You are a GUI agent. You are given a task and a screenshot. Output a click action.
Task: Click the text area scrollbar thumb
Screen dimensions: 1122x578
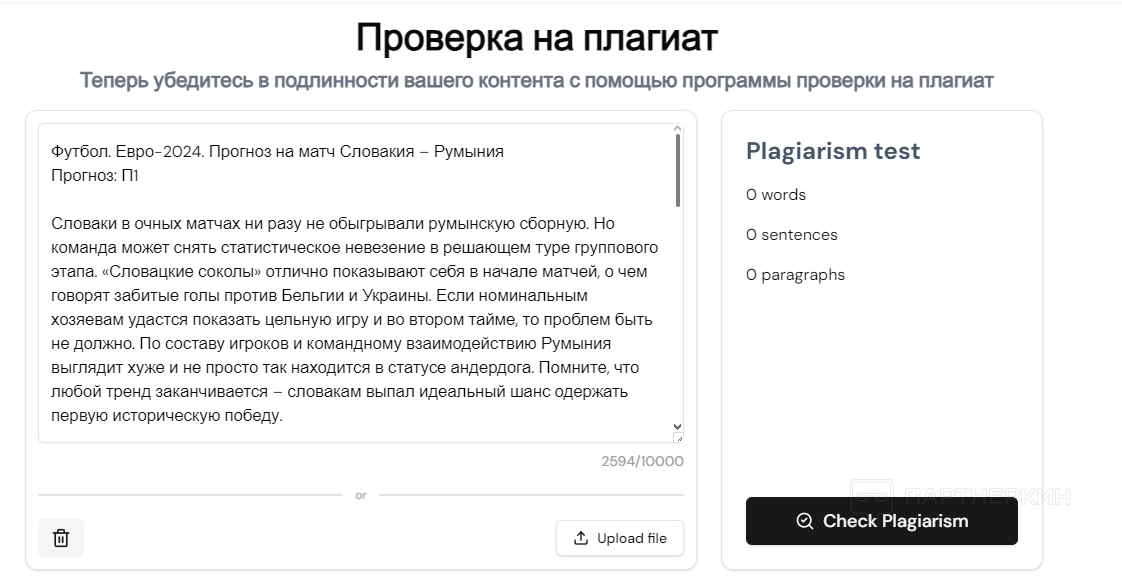pyautogui.click(x=678, y=170)
